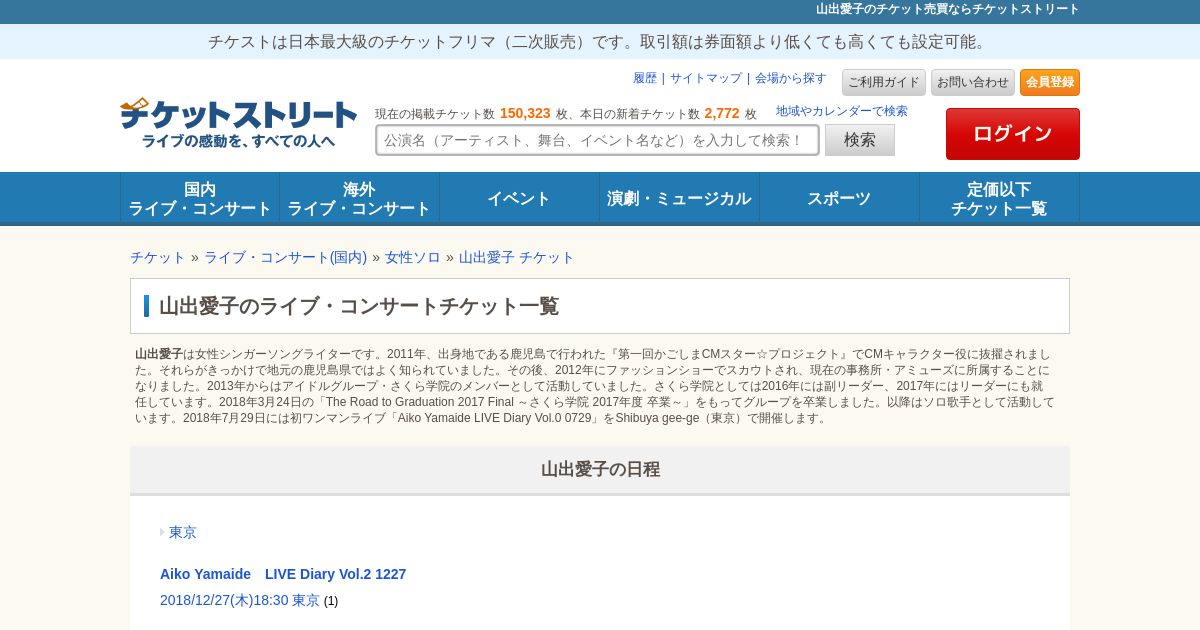Click the 山出愛子の日程 section header
Image resolution: width=1200 pixels, height=630 pixels.
600,469
